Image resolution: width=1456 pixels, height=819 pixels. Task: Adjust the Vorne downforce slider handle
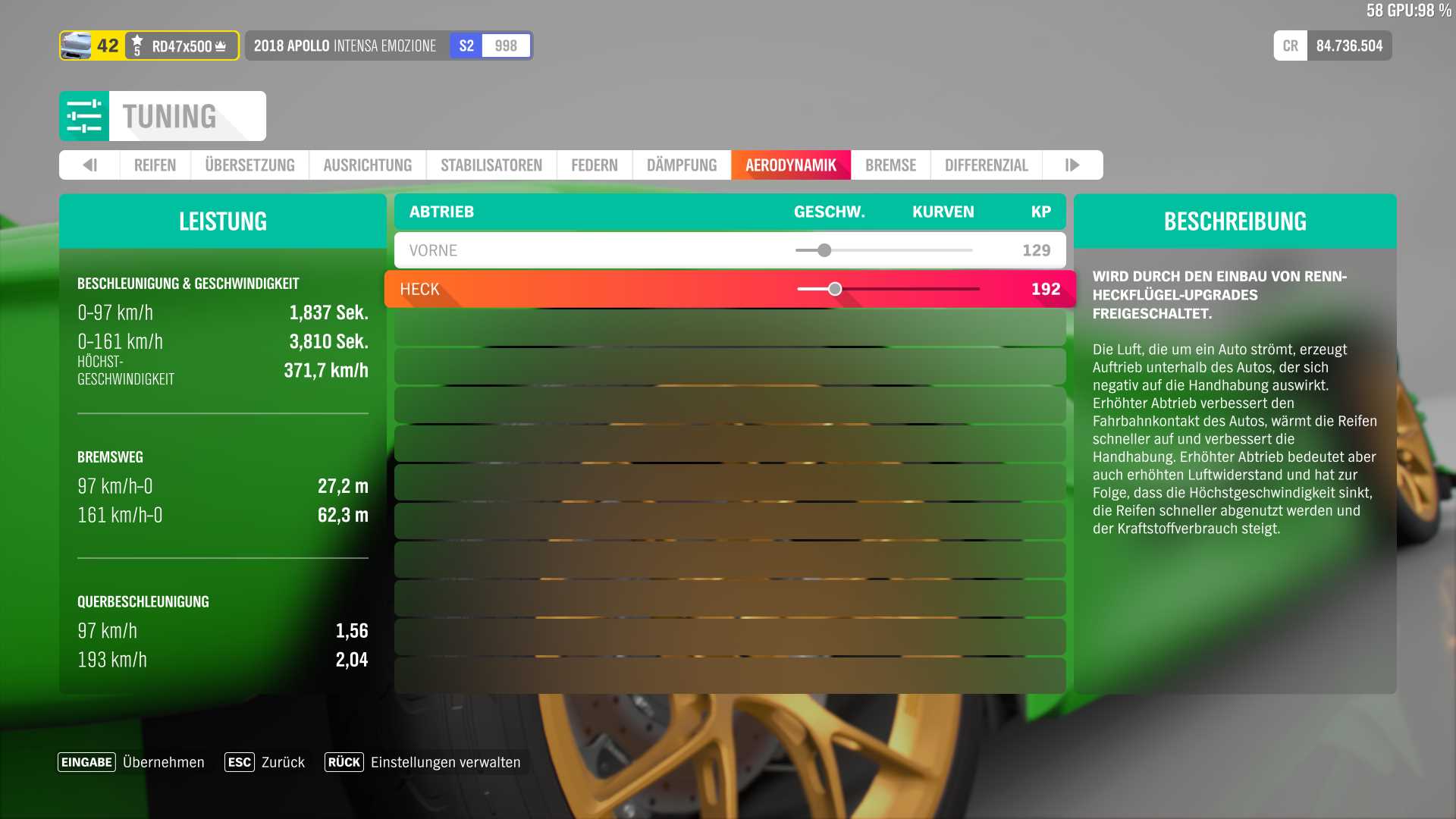[824, 250]
